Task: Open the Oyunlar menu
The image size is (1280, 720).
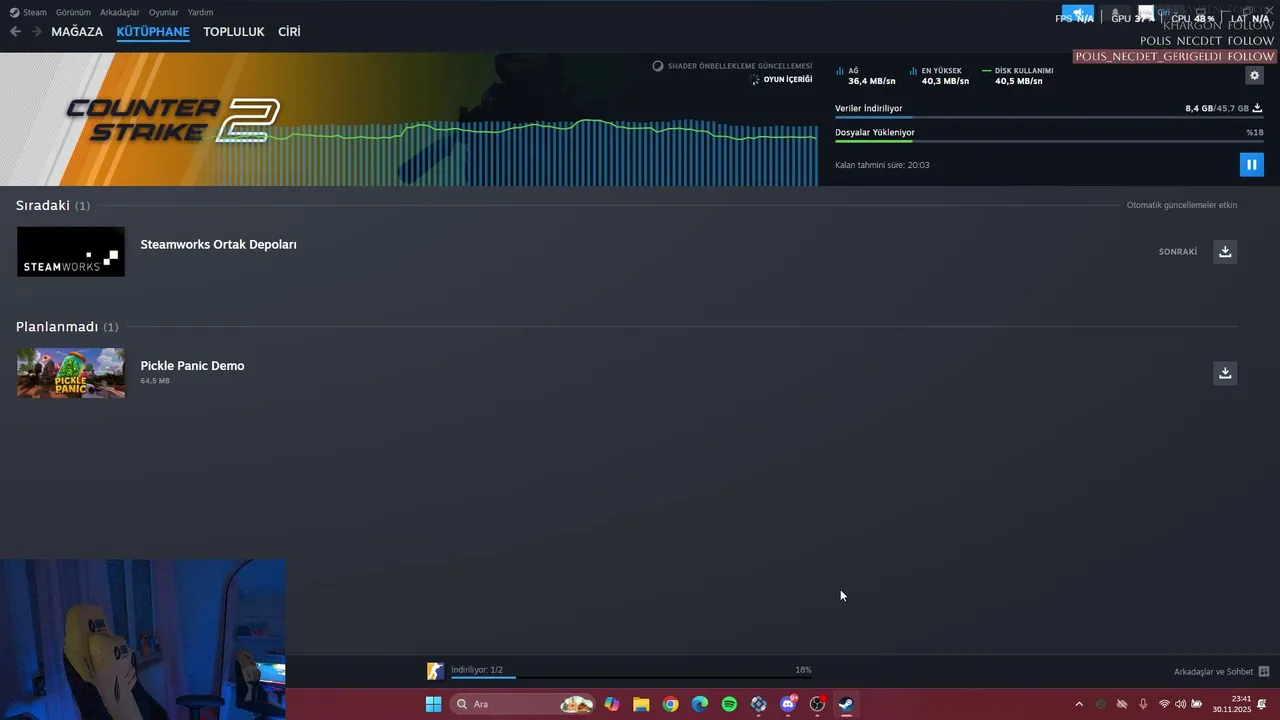Action: (x=163, y=12)
